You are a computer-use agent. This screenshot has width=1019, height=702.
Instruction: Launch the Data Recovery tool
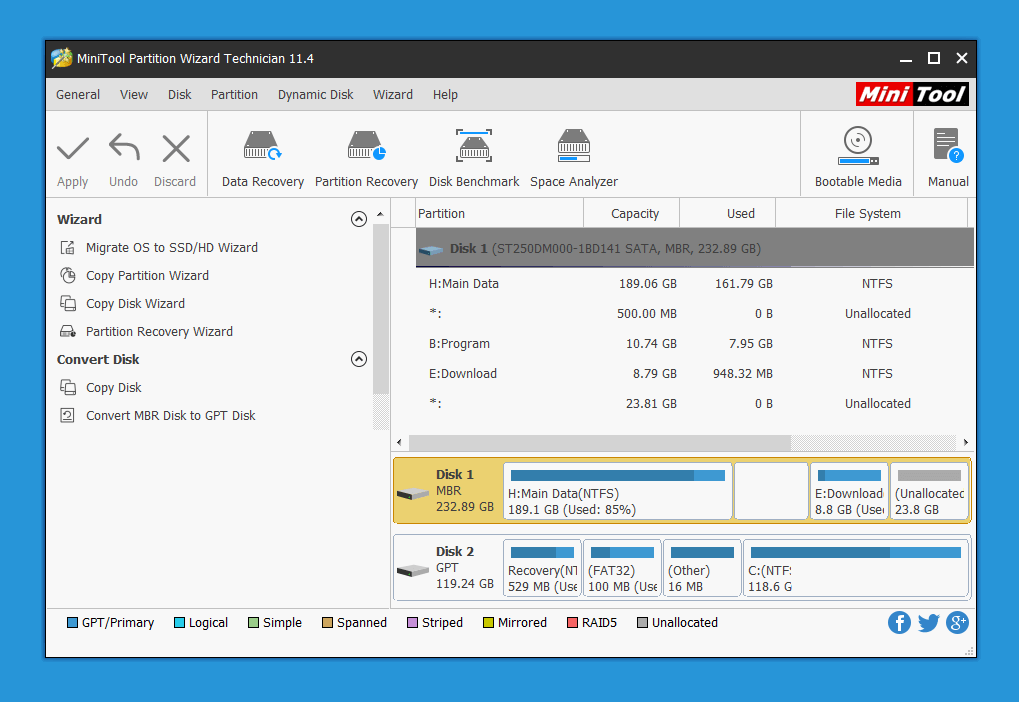[x=263, y=159]
